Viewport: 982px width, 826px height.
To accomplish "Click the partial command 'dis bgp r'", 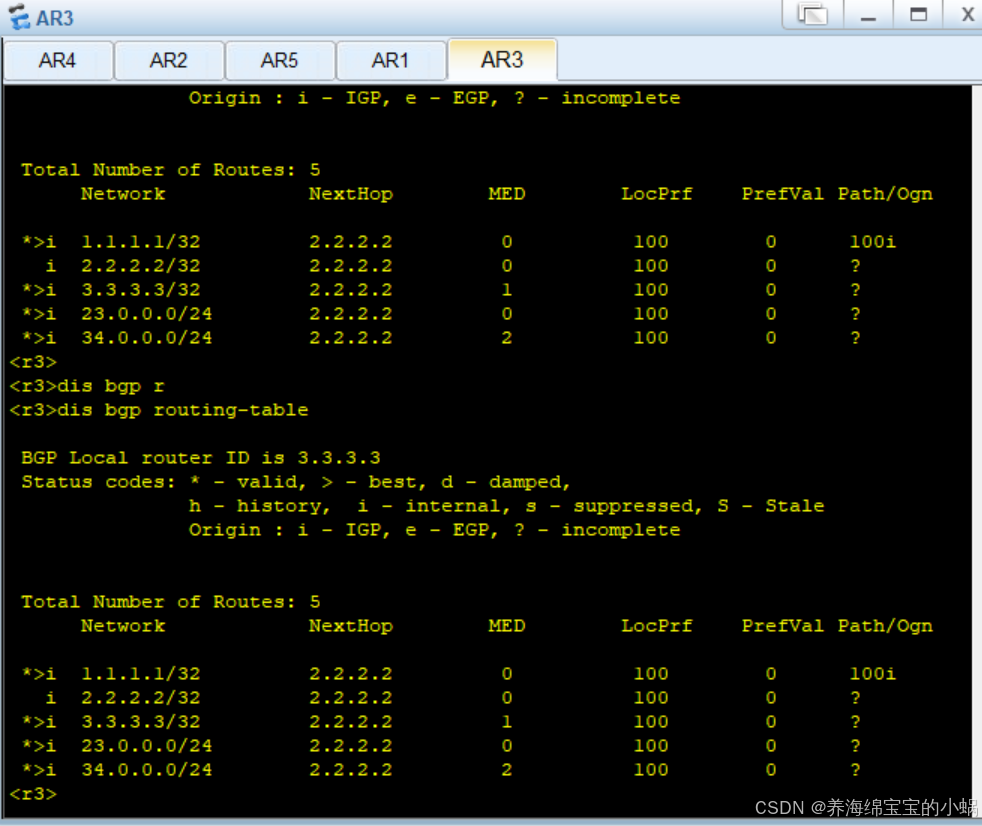I will pos(111,386).
